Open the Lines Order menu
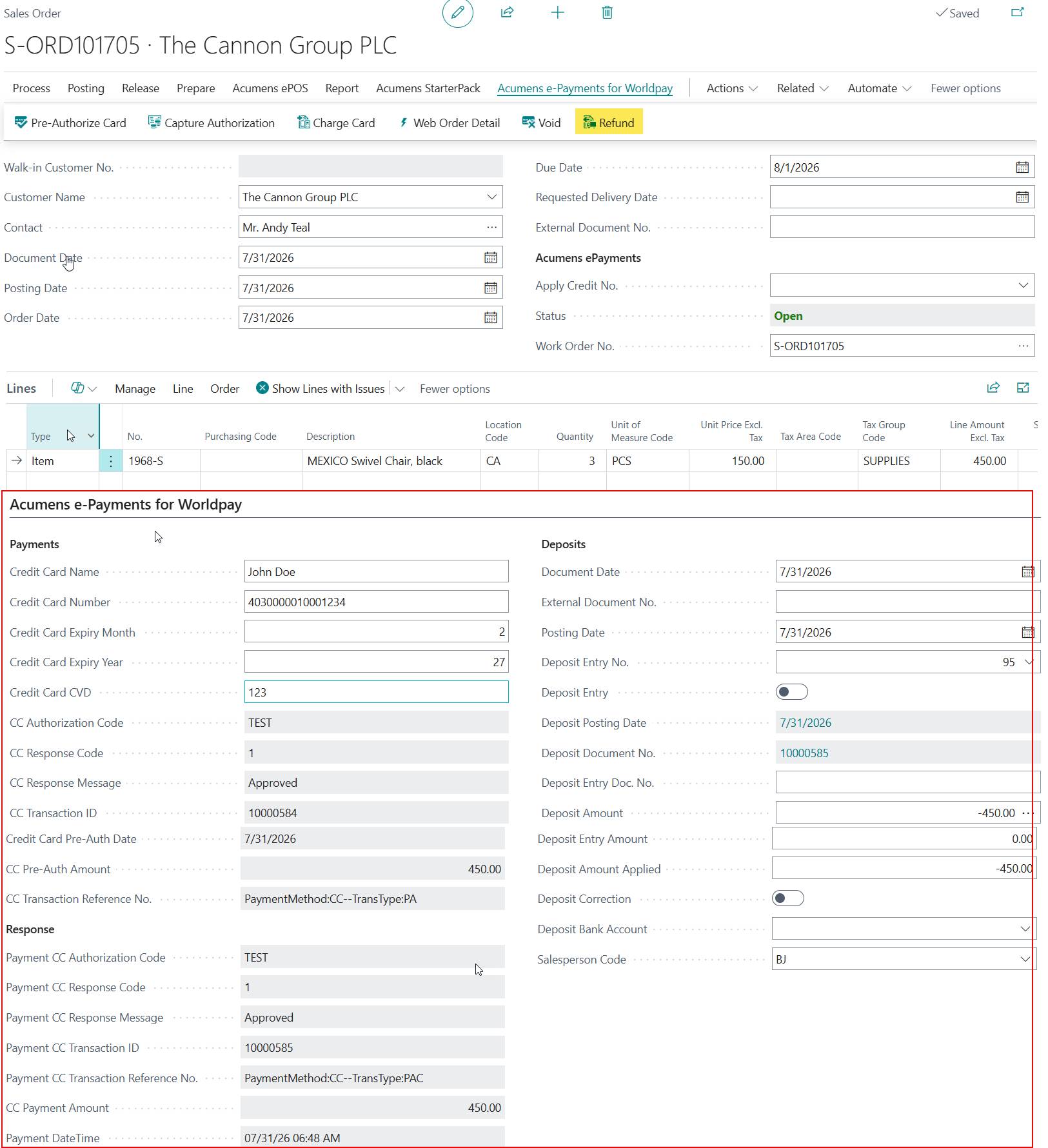Image resolution: width=1048 pixels, height=1148 pixels. [224, 389]
